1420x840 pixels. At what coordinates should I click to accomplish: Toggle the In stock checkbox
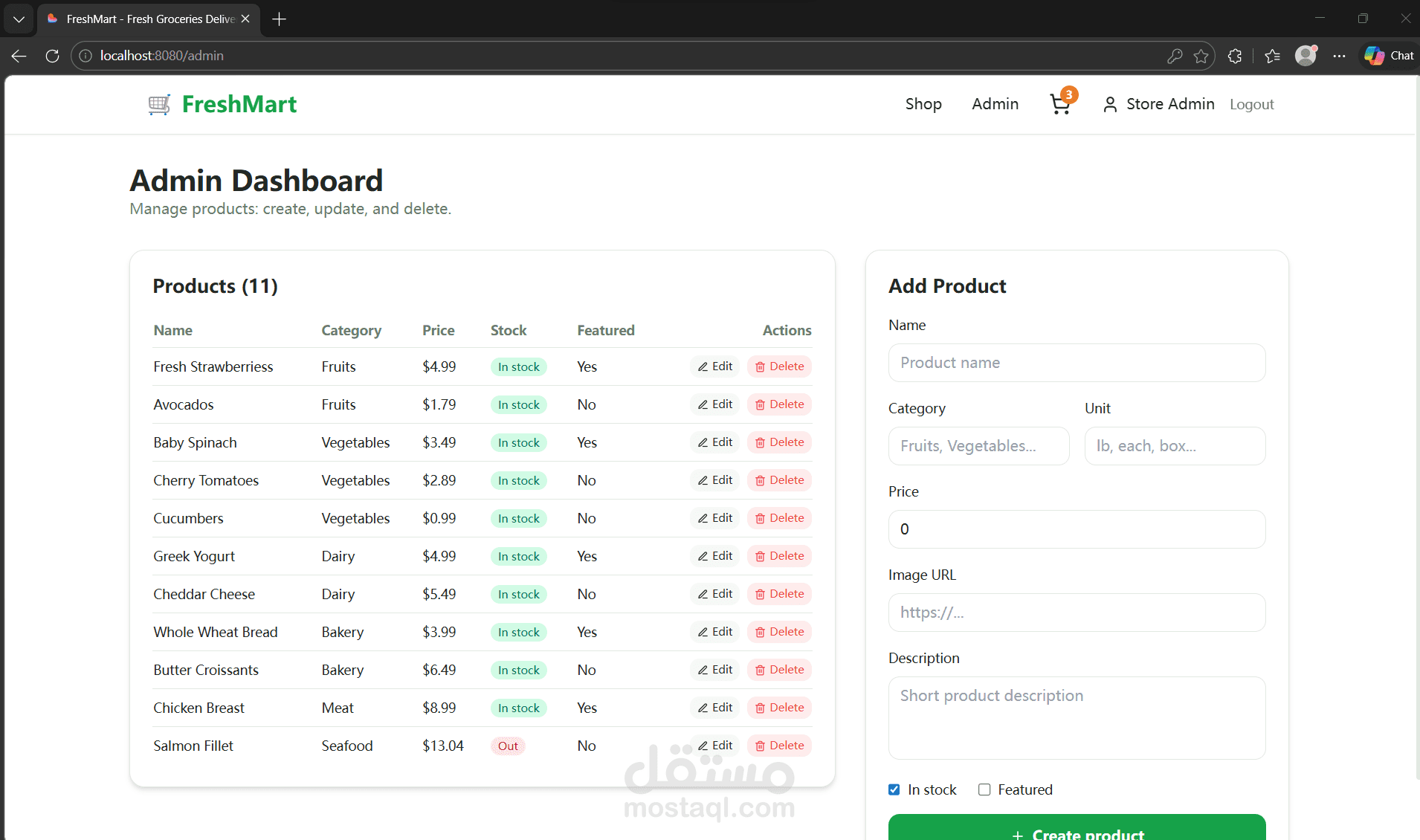894,789
